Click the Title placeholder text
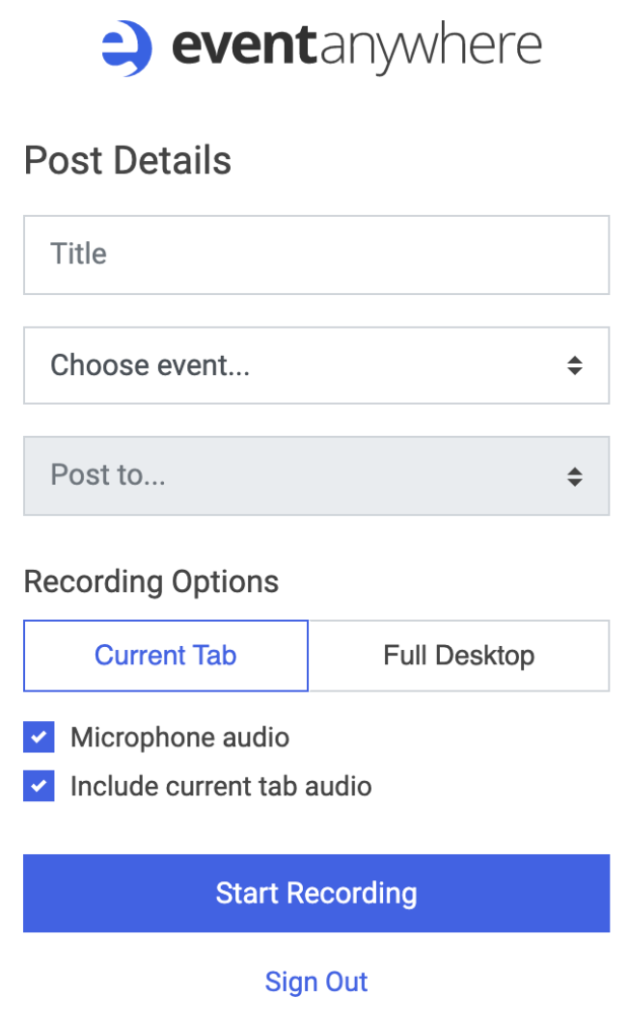The image size is (629, 1024). click(x=78, y=253)
